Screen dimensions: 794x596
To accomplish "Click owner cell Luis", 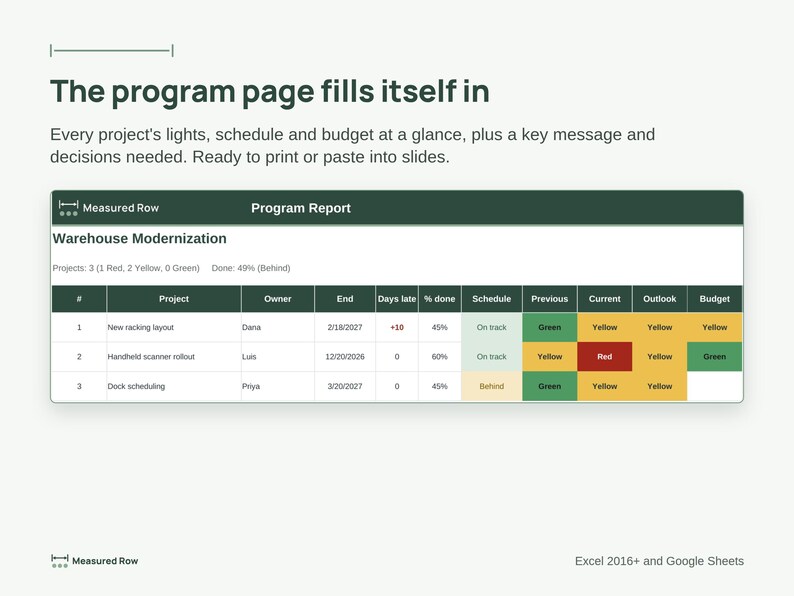I will (x=277, y=356).
